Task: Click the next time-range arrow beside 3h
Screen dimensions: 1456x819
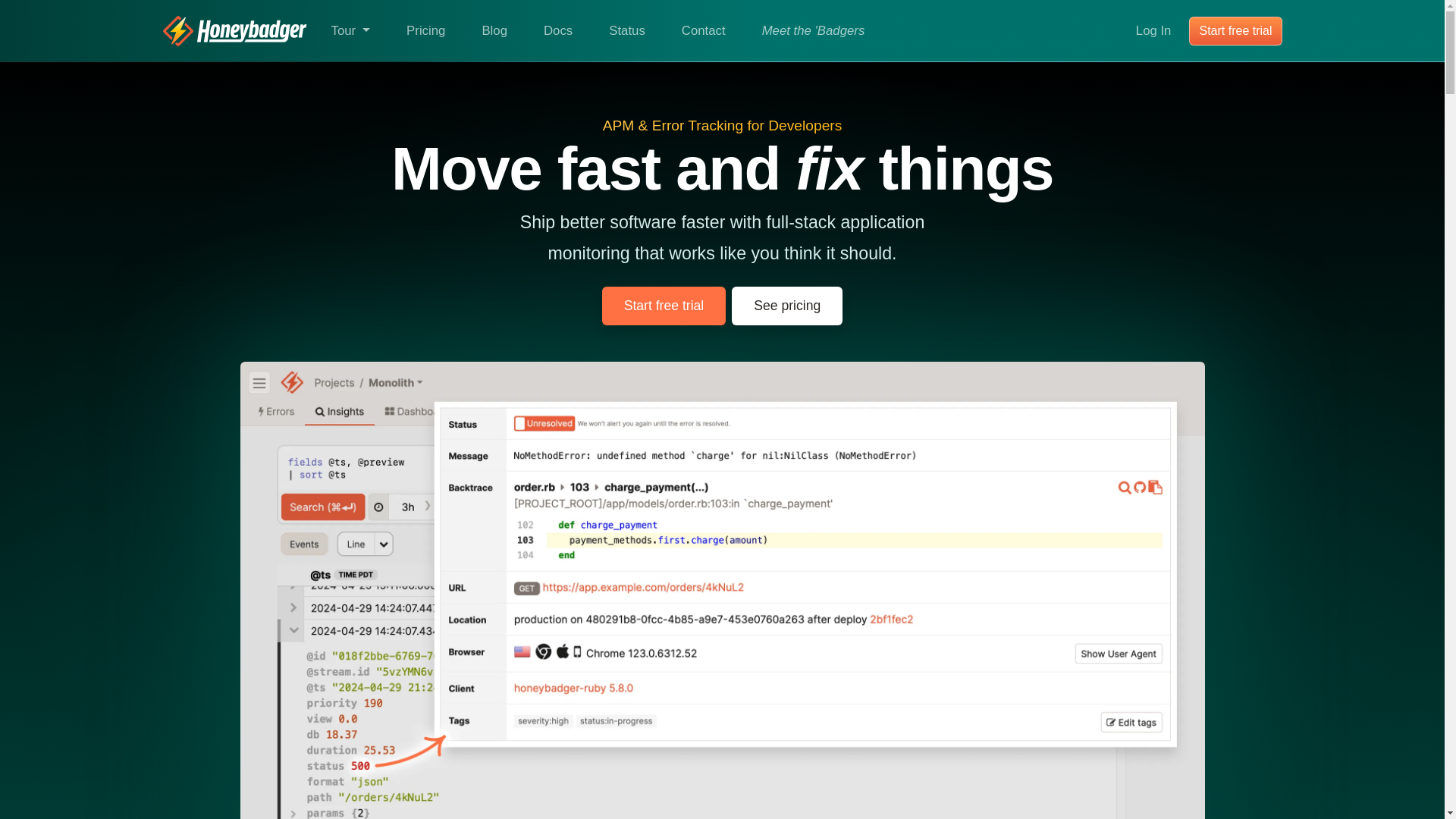Action: coord(428,507)
